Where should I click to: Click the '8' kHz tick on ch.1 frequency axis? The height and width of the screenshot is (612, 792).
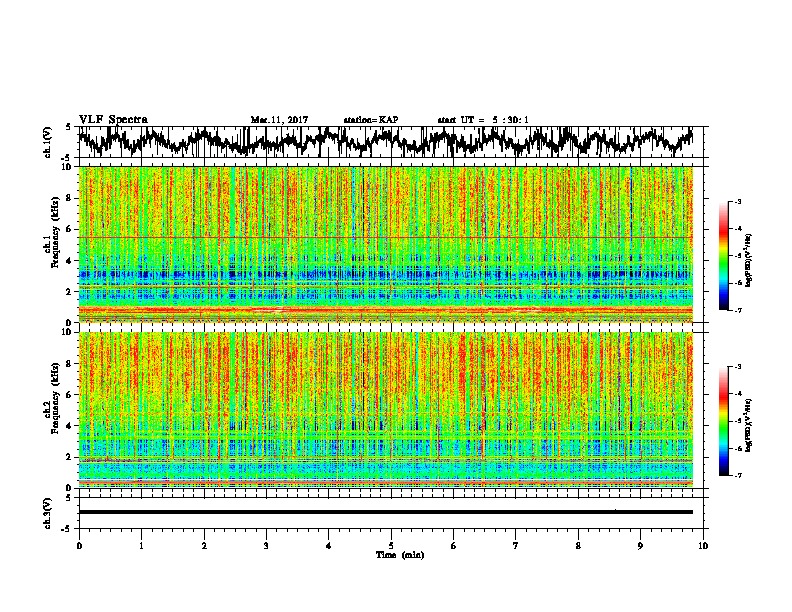point(70,198)
